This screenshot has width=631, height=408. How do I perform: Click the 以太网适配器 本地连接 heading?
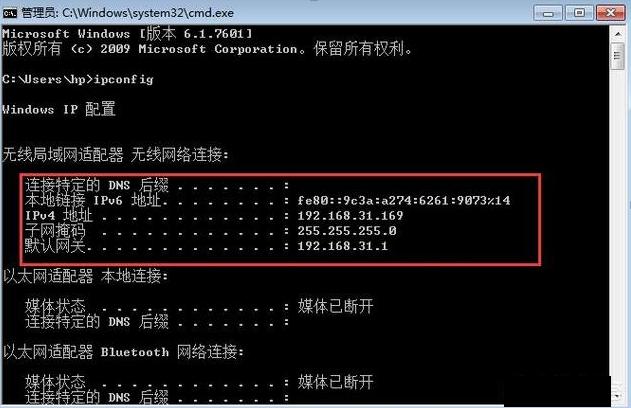pos(85,276)
